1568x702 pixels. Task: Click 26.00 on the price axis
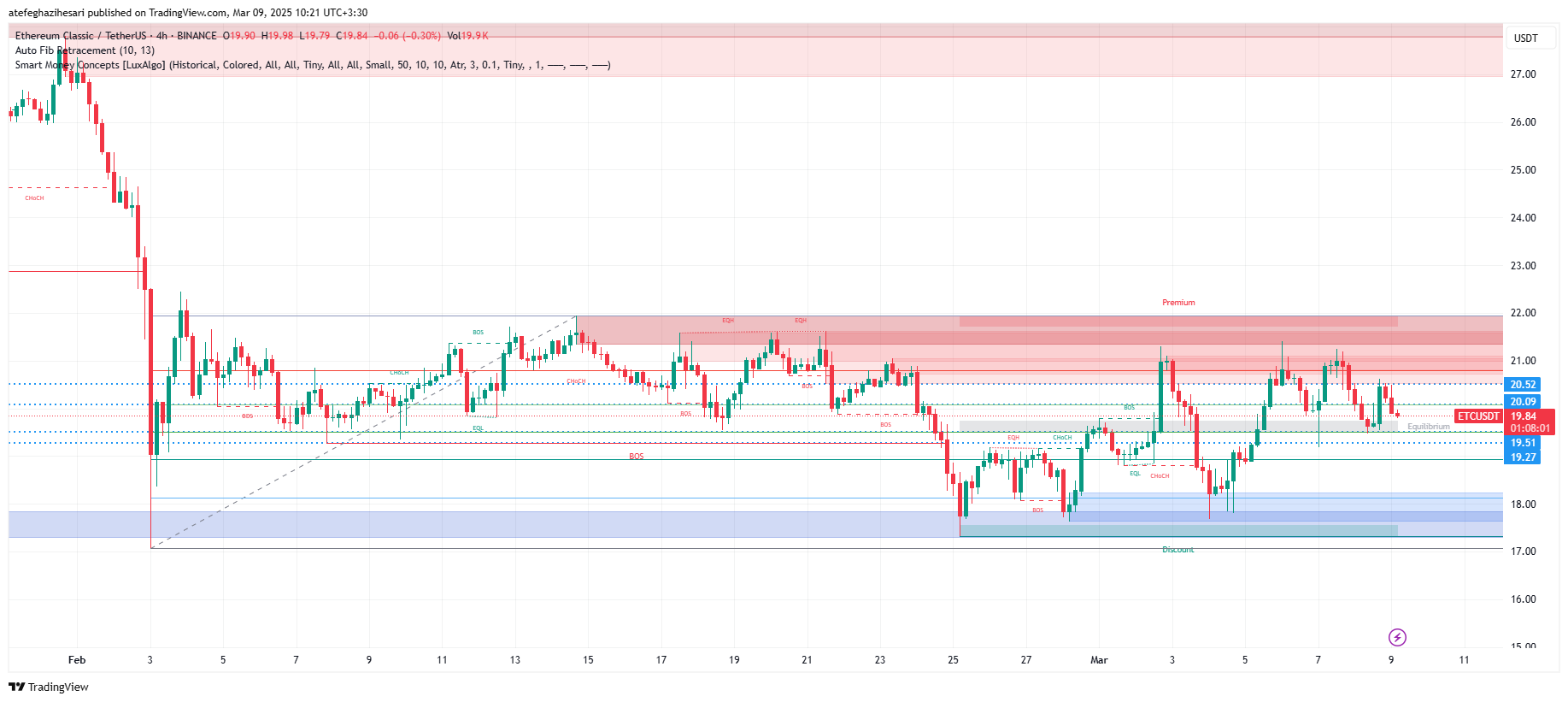1523,122
